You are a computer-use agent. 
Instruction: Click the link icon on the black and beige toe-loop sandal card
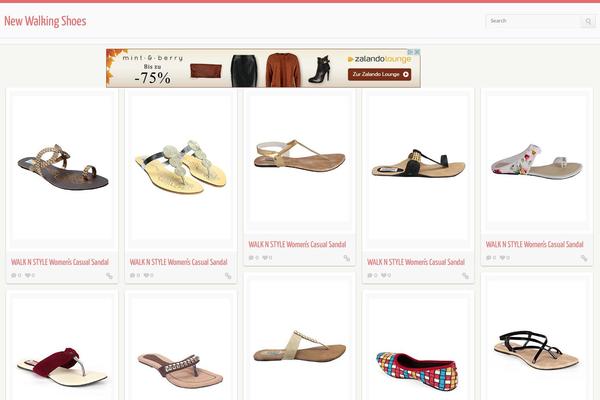click(x=465, y=276)
